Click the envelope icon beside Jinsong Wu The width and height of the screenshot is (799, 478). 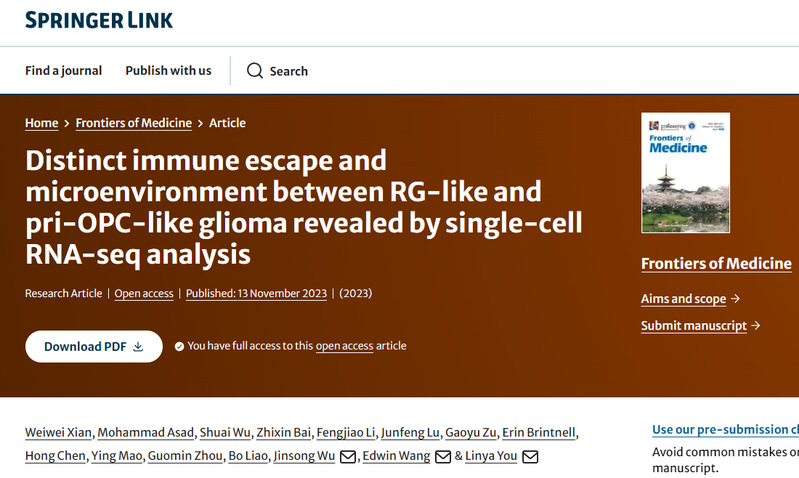348,457
